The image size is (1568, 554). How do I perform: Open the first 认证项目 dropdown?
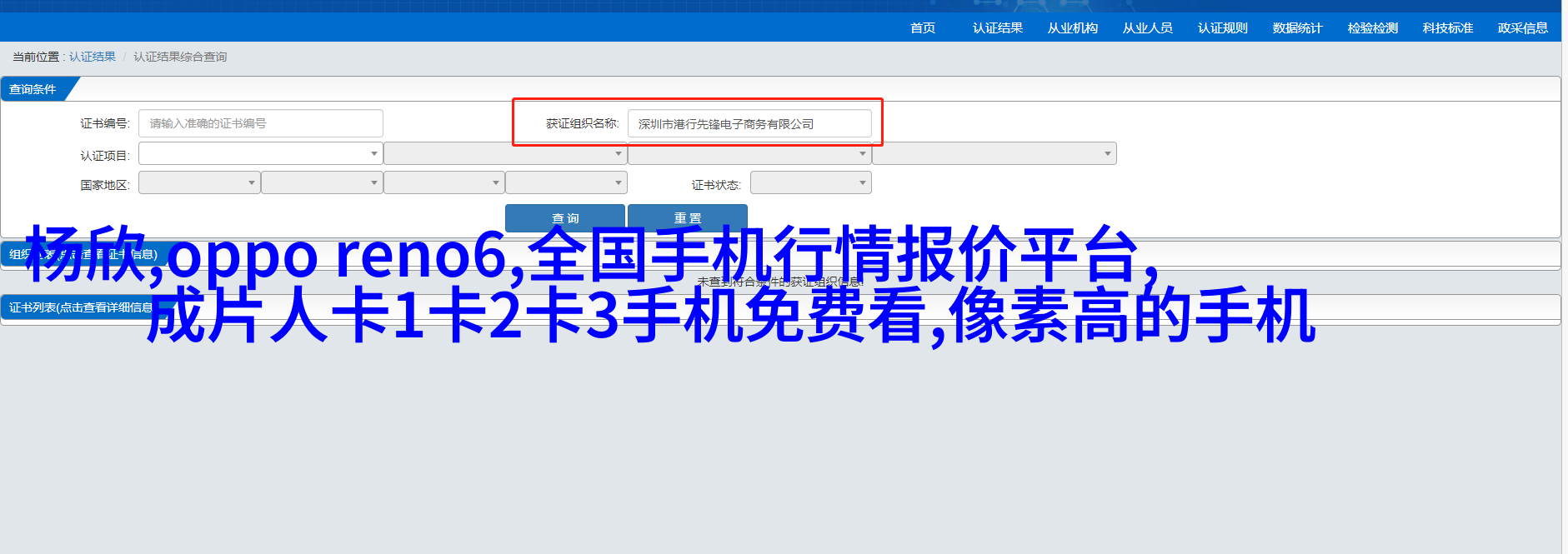coord(261,153)
